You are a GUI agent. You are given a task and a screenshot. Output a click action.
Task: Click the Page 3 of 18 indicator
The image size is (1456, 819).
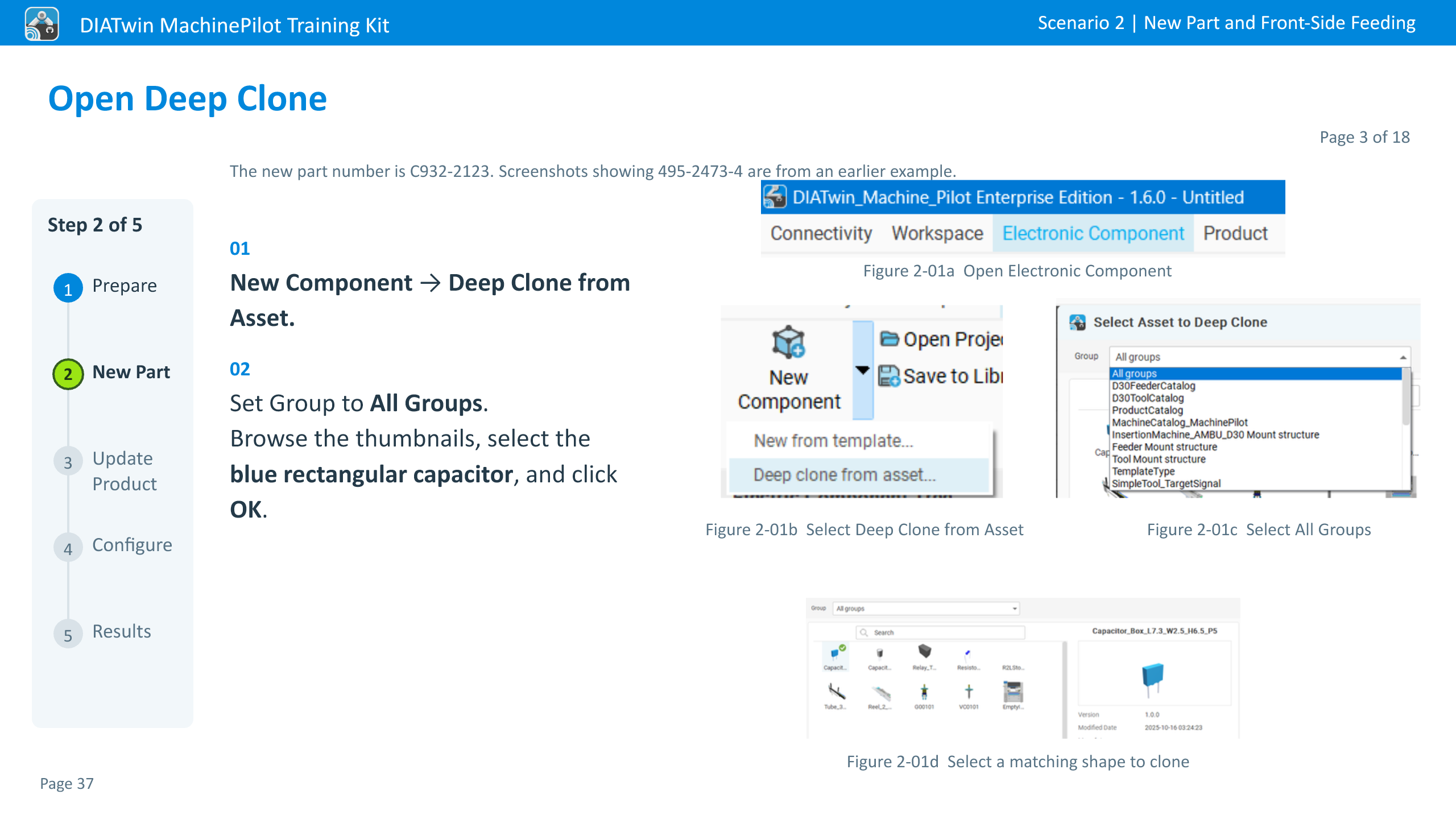tap(1364, 137)
